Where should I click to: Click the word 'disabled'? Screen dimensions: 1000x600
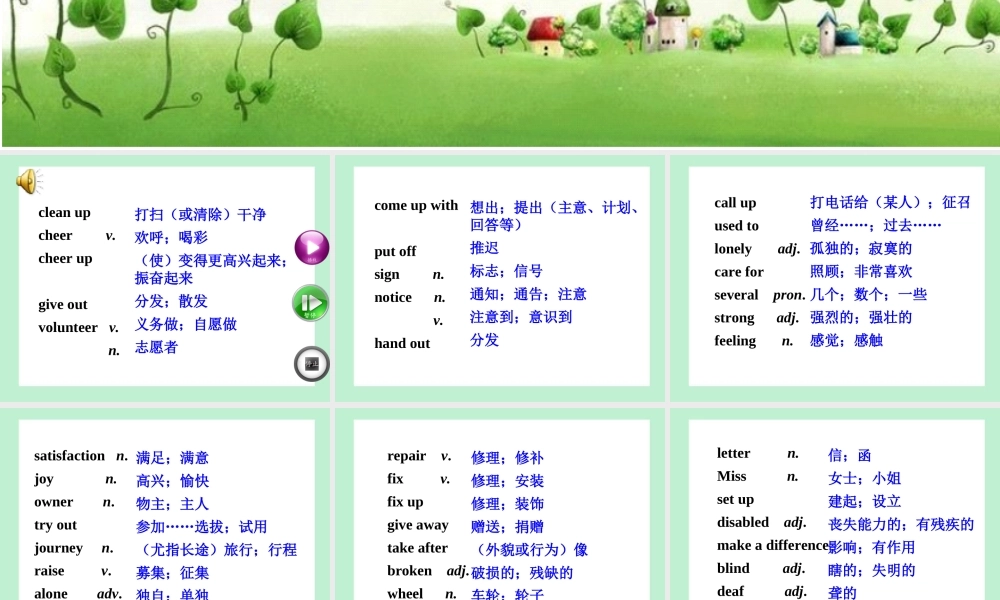pyautogui.click(x=743, y=522)
